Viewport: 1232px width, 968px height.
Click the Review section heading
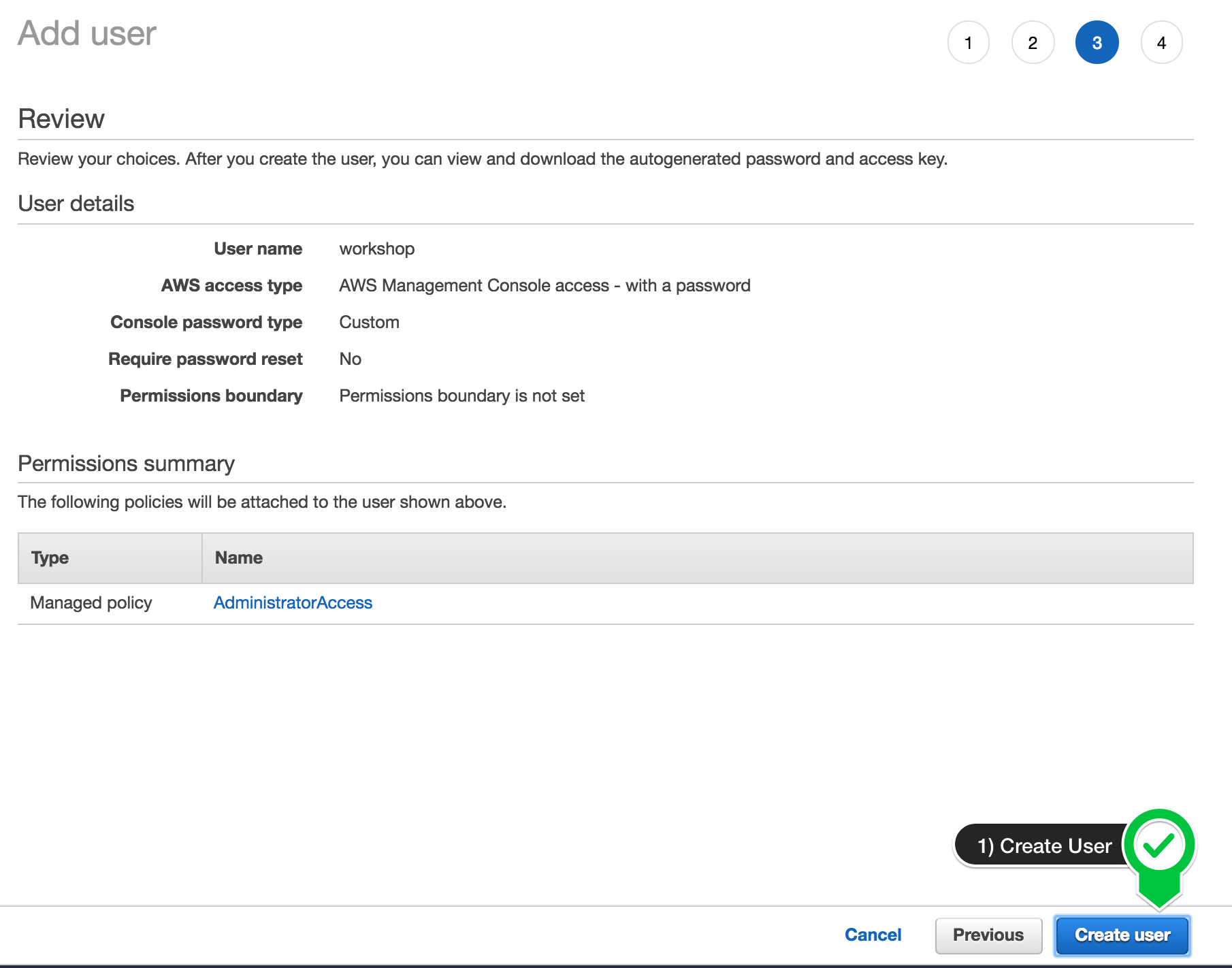62,118
